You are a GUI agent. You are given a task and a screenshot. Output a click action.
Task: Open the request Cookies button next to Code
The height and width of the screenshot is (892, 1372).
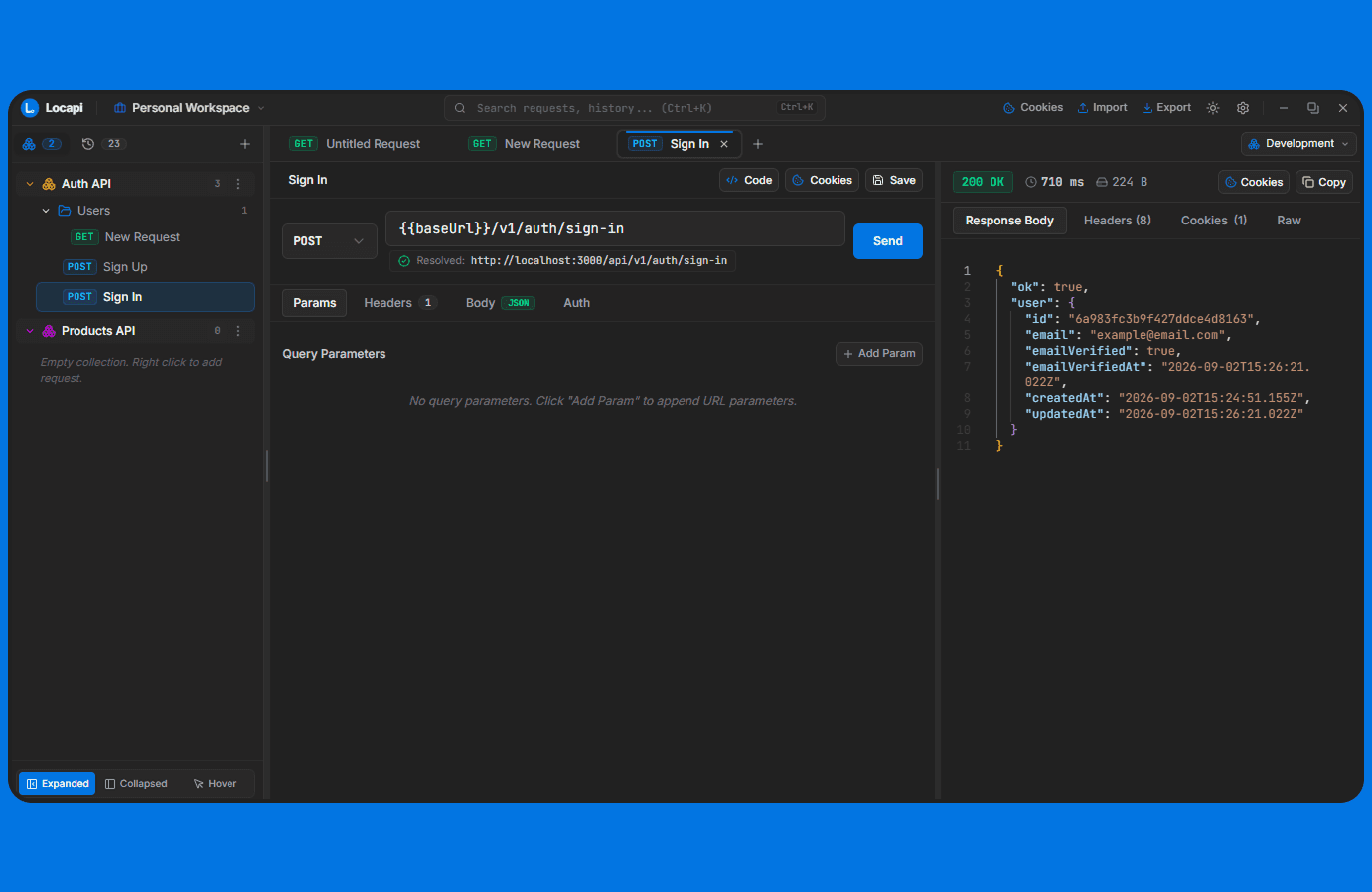[823, 180]
